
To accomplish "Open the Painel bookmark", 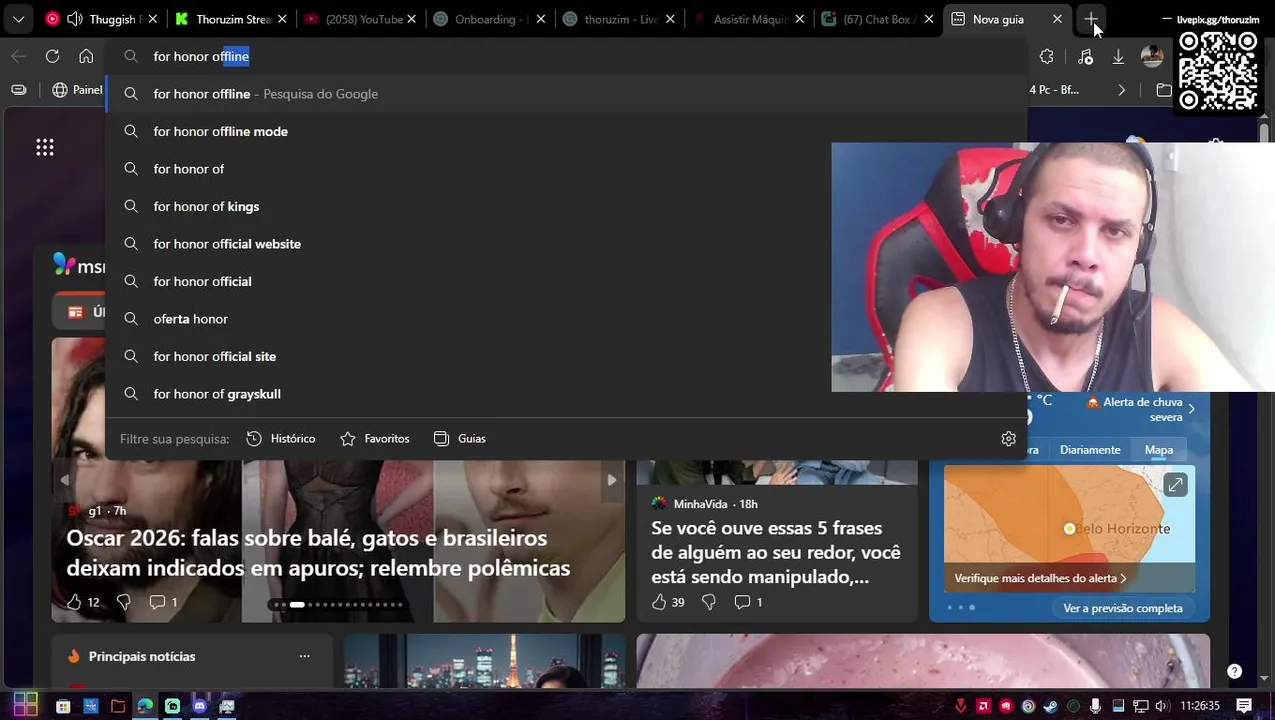I will (78, 90).
